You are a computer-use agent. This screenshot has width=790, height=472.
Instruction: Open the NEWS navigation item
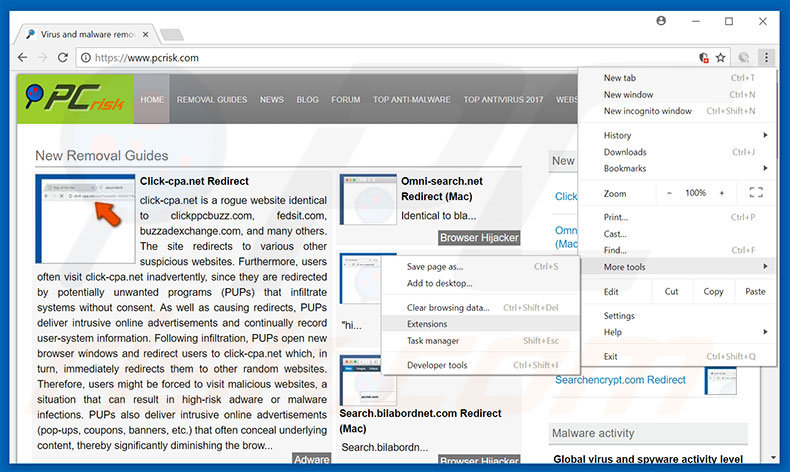coord(272,99)
